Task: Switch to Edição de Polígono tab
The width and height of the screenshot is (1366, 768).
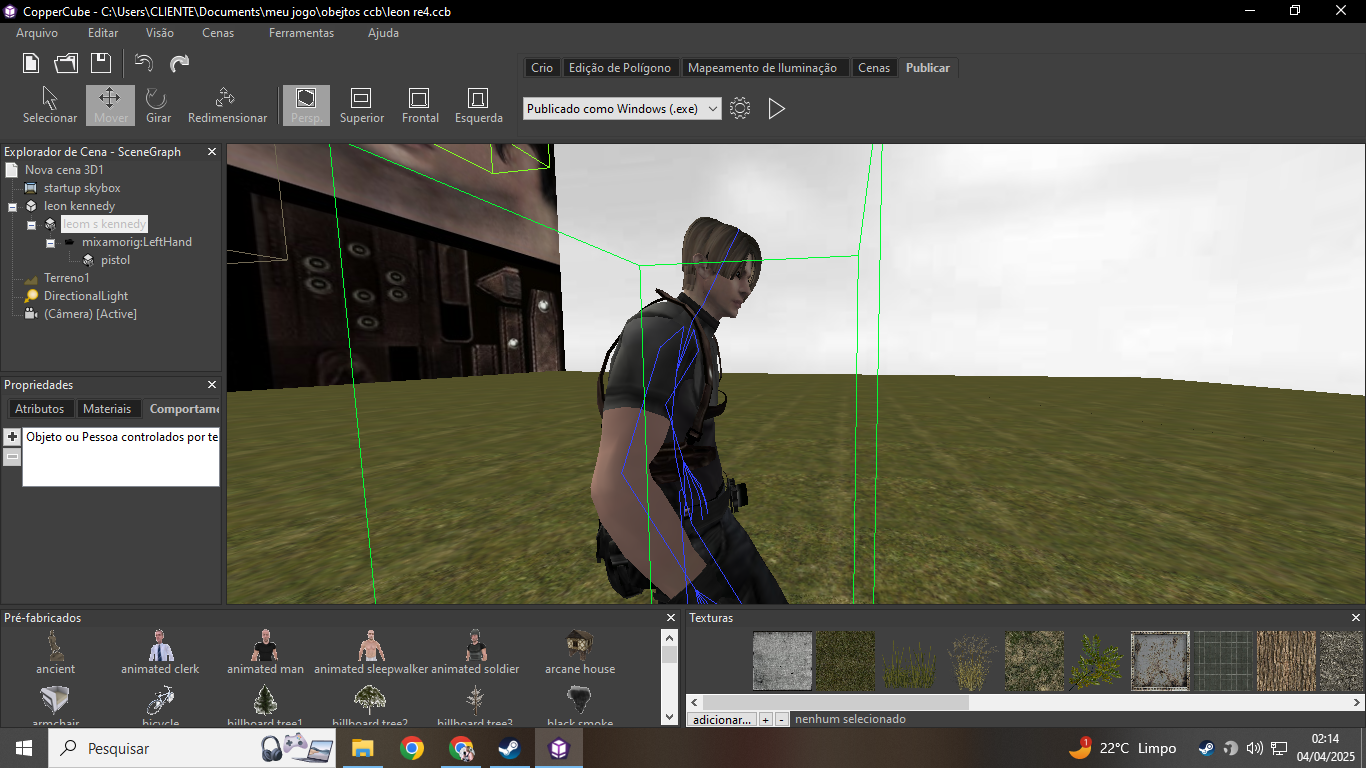Action: pyautogui.click(x=619, y=68)
